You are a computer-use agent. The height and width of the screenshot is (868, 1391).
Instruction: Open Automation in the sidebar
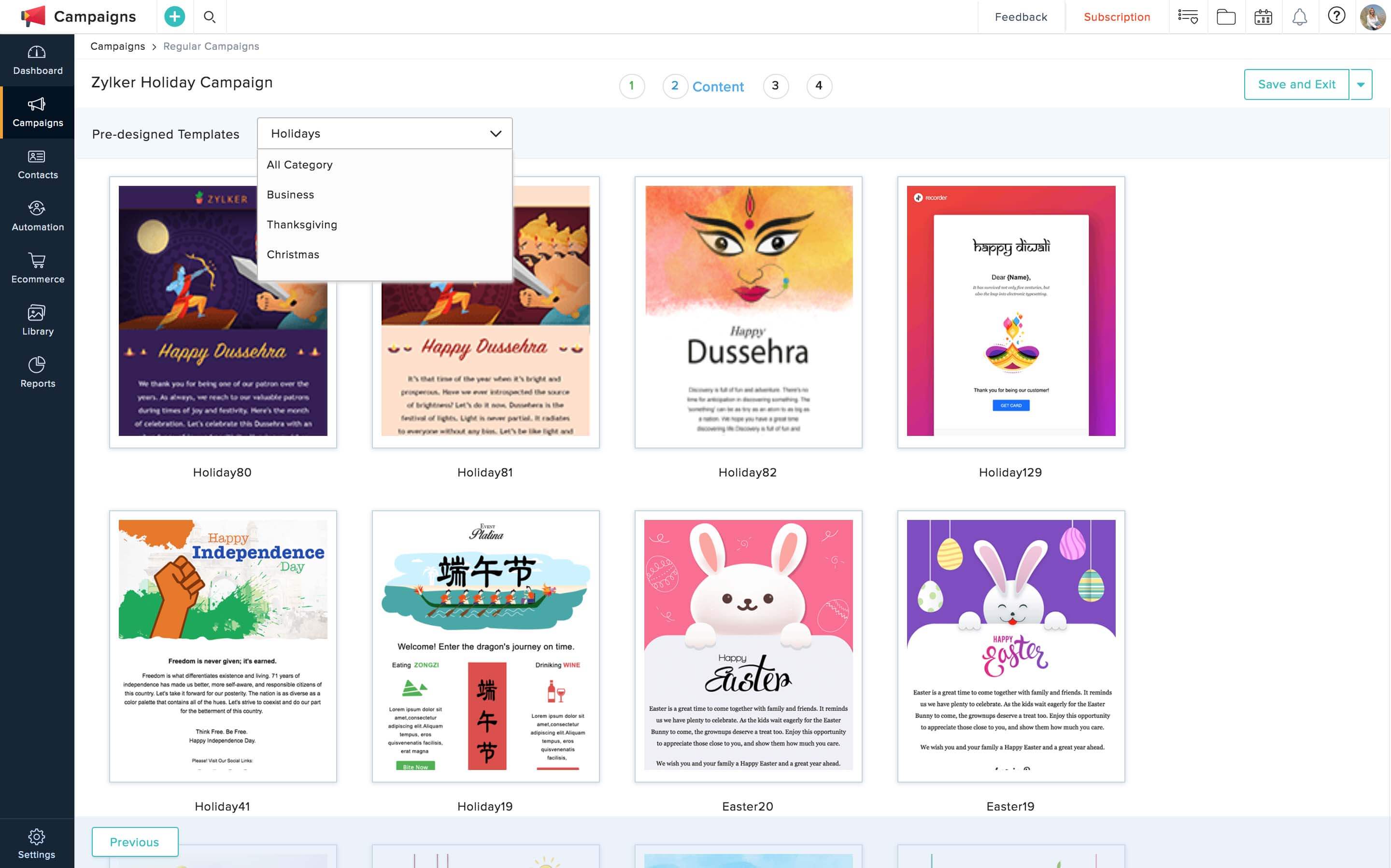coord(37,216)
